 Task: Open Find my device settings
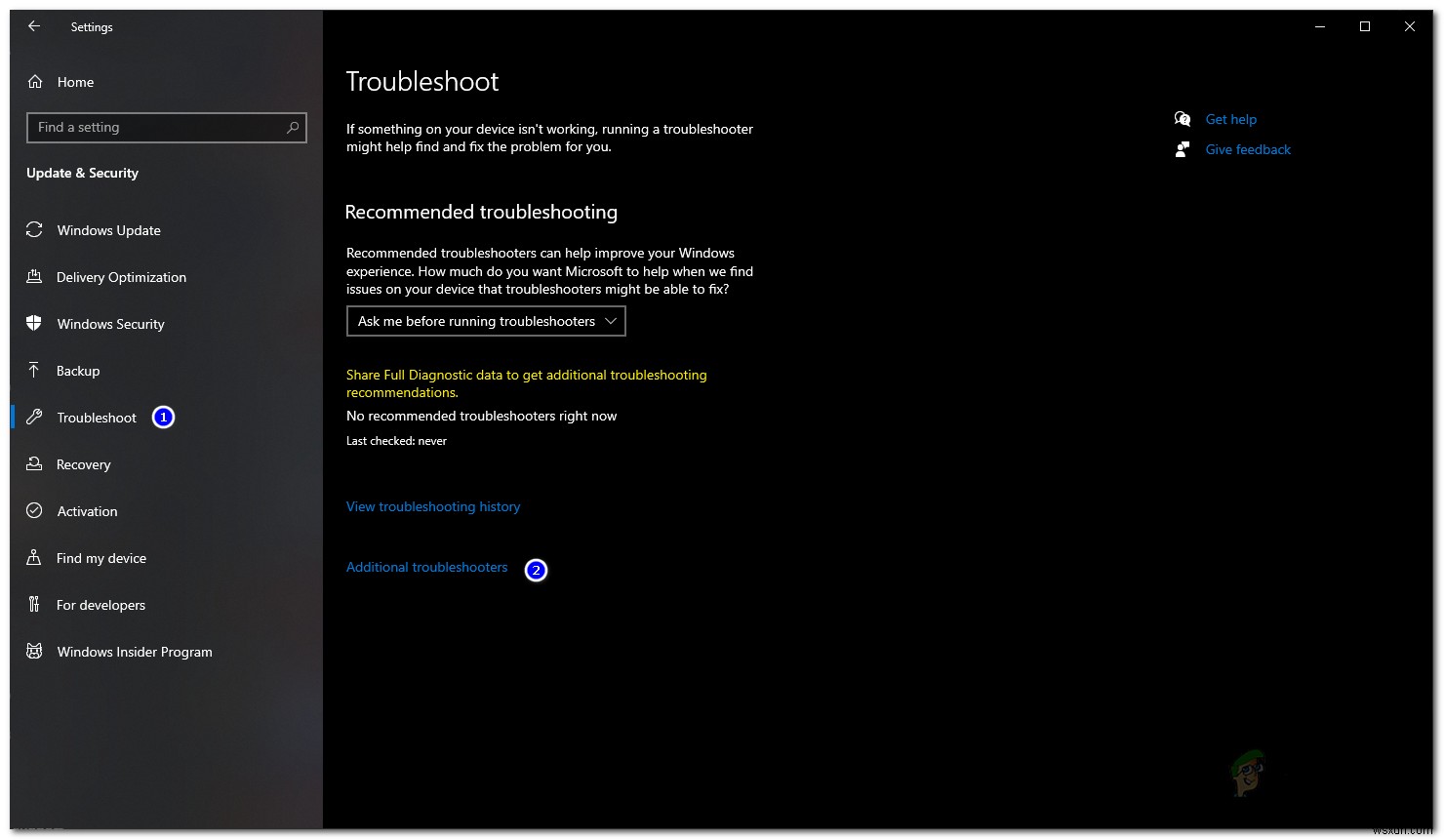[x=101, y=557]
